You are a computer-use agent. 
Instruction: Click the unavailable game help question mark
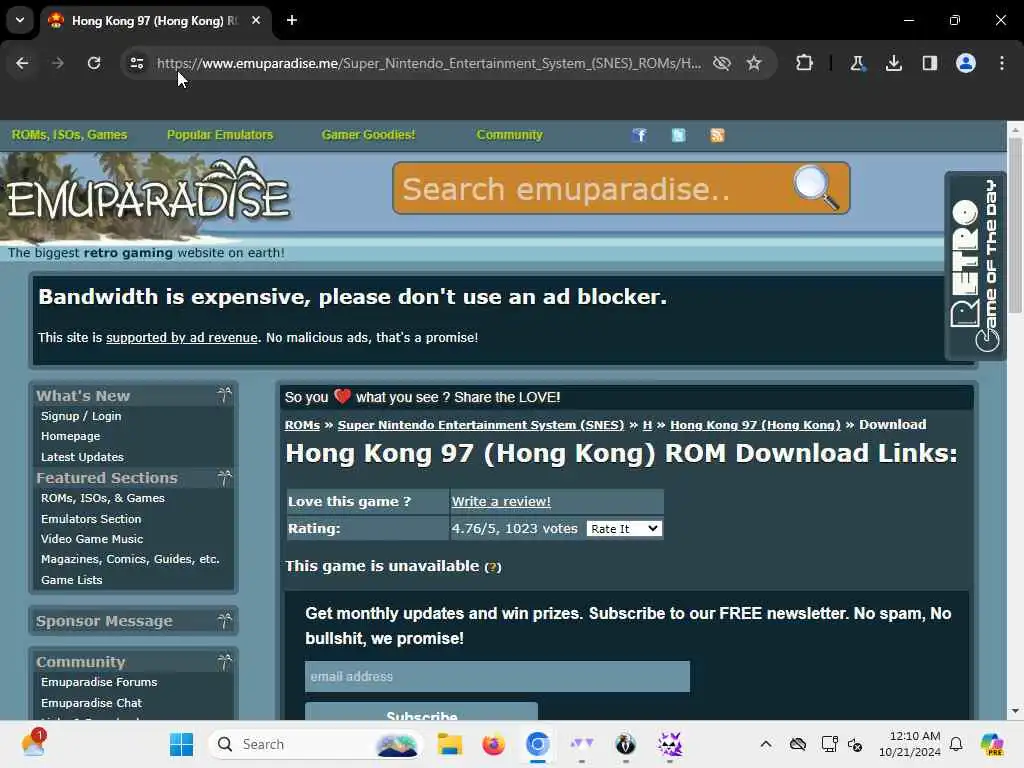[493, 567]
